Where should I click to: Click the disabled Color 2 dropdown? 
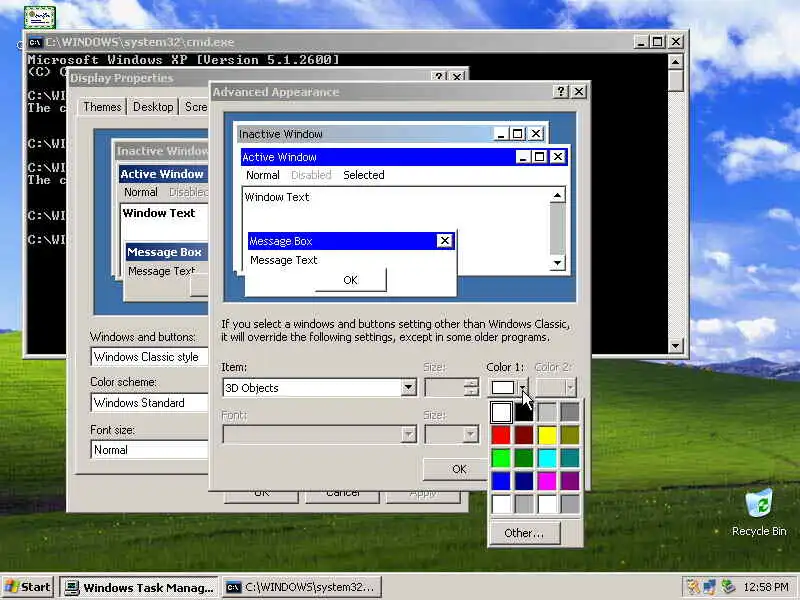(x=556, y=388)
